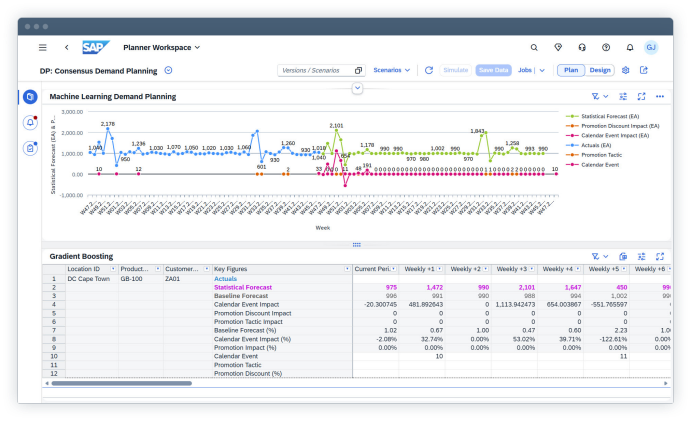The width and height of the screenshot is (691, 421).
Task: Open Weekly +1 column dropdown
Action: [439, 269]
